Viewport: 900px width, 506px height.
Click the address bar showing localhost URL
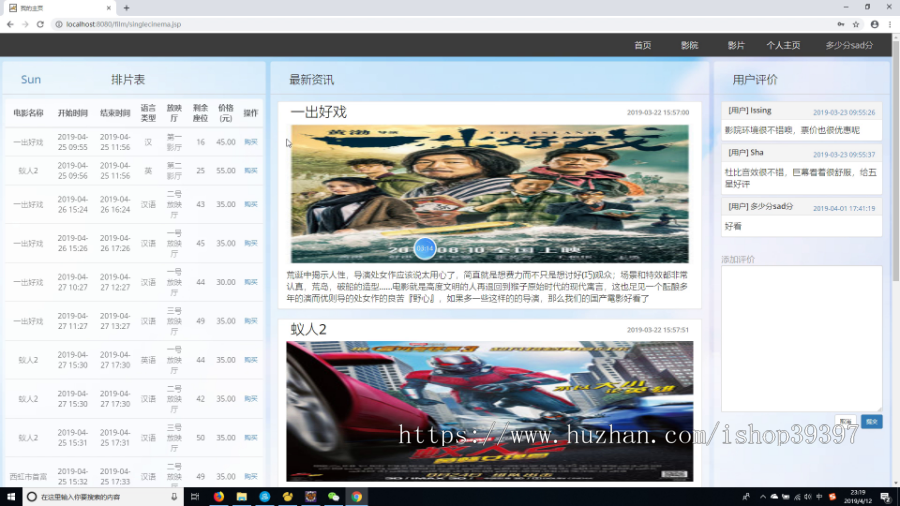tap(442, 24)
